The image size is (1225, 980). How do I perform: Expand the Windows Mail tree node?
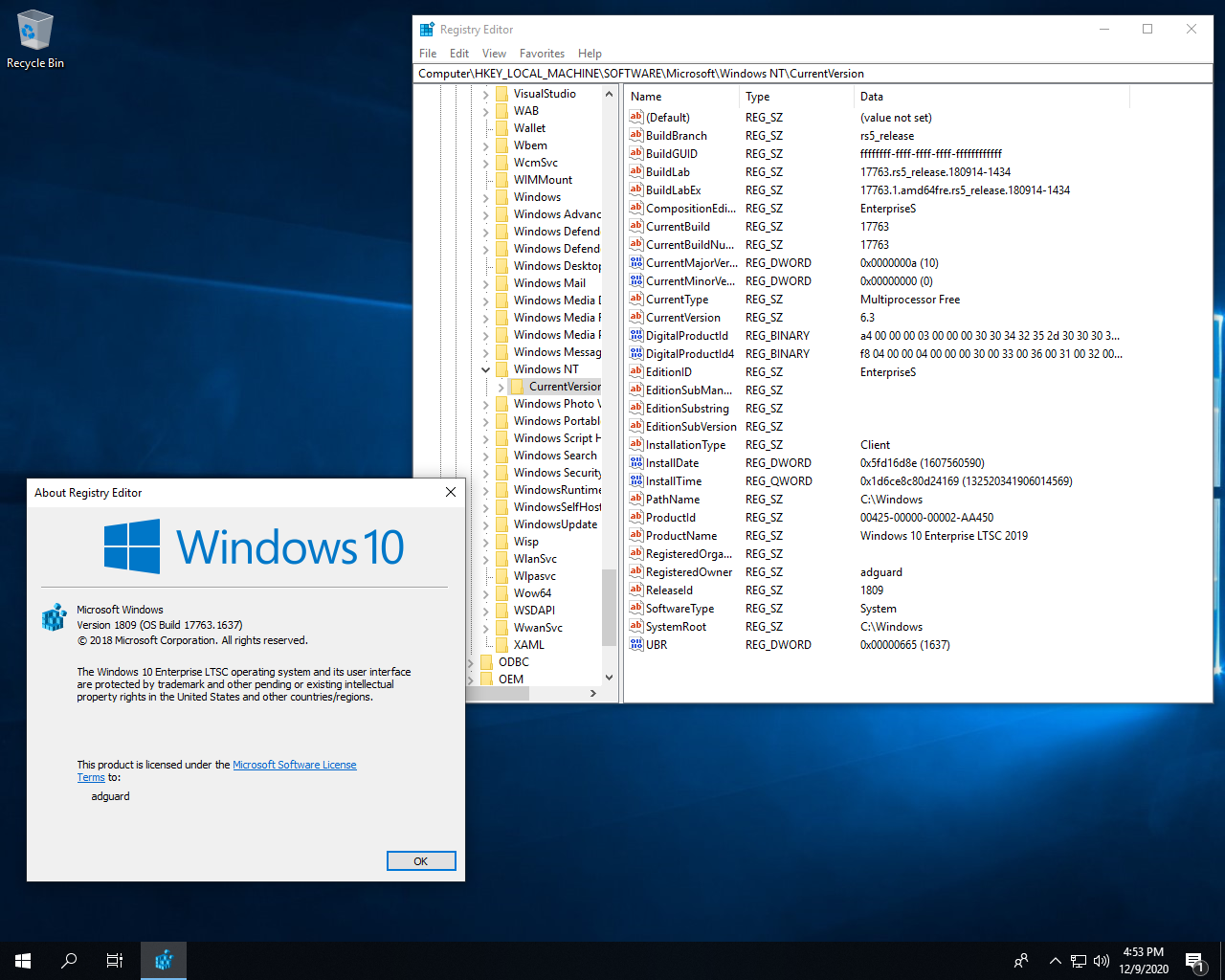pyautogui.click(x=485, y=283)
